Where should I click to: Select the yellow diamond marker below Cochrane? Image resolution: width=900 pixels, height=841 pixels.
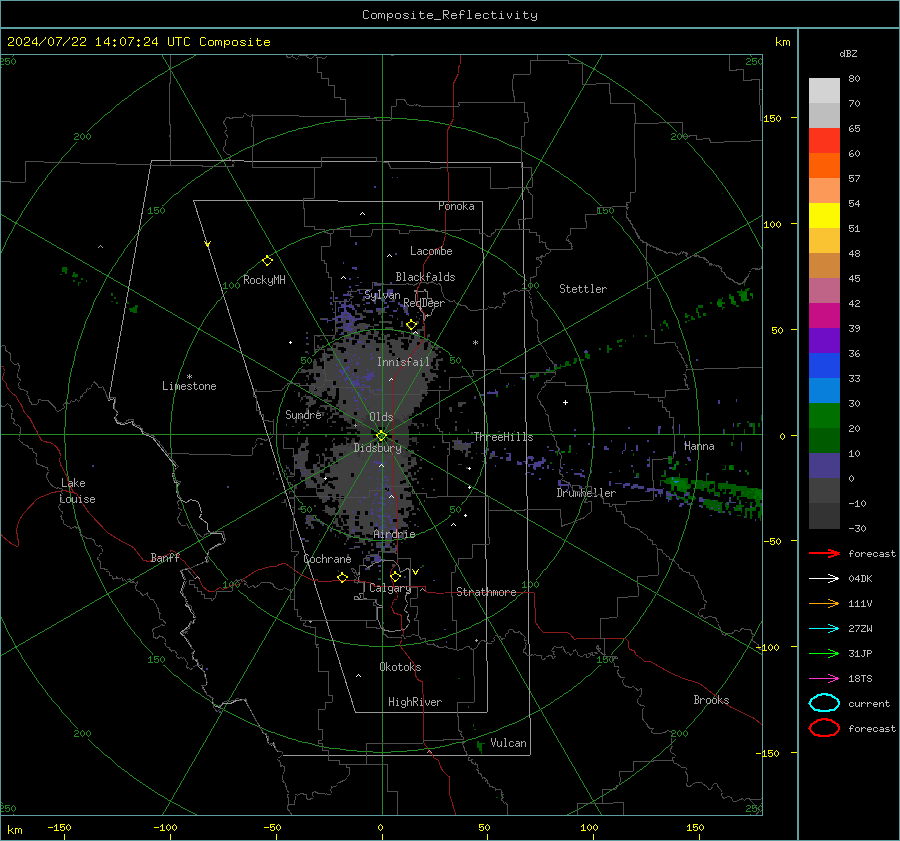342,577
